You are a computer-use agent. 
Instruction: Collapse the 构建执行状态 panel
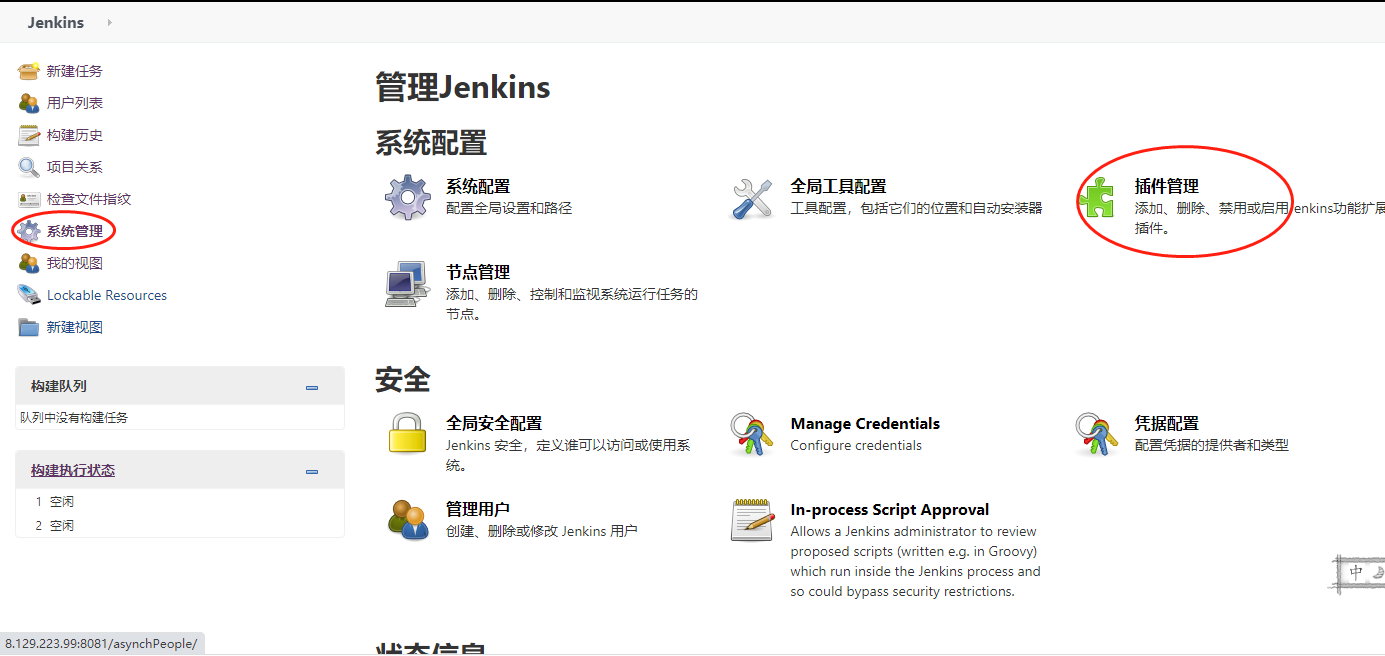coord(312,471)
